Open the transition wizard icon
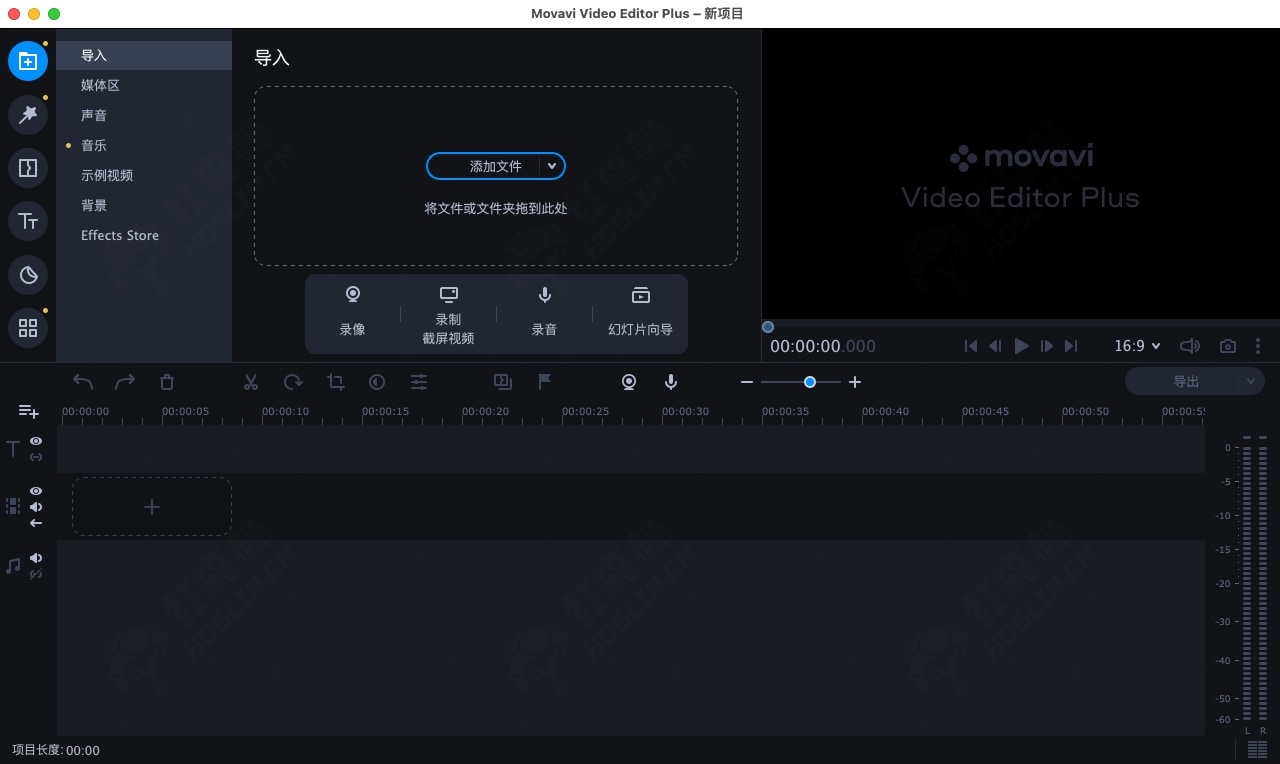Image resolution: width=1280 pixels, height=764 pixels. click(503, 381)
